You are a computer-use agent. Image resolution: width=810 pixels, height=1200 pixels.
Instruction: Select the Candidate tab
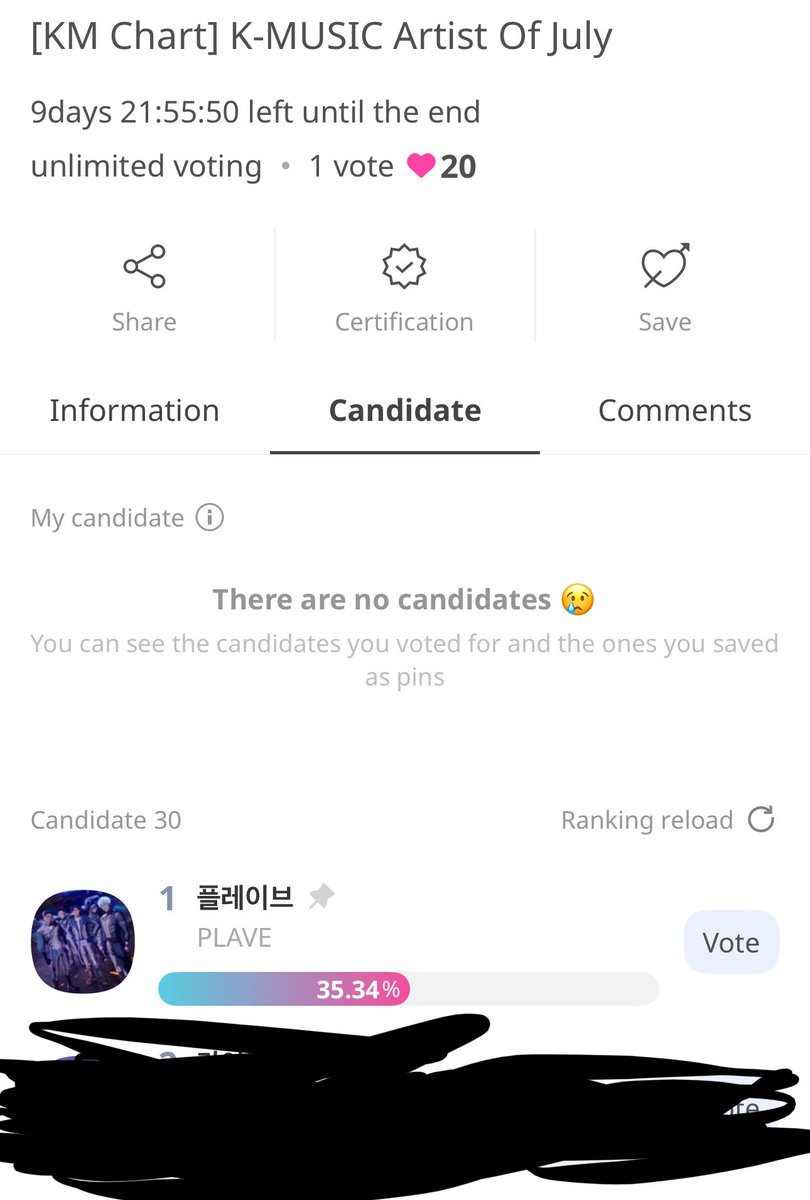[405, 410]
